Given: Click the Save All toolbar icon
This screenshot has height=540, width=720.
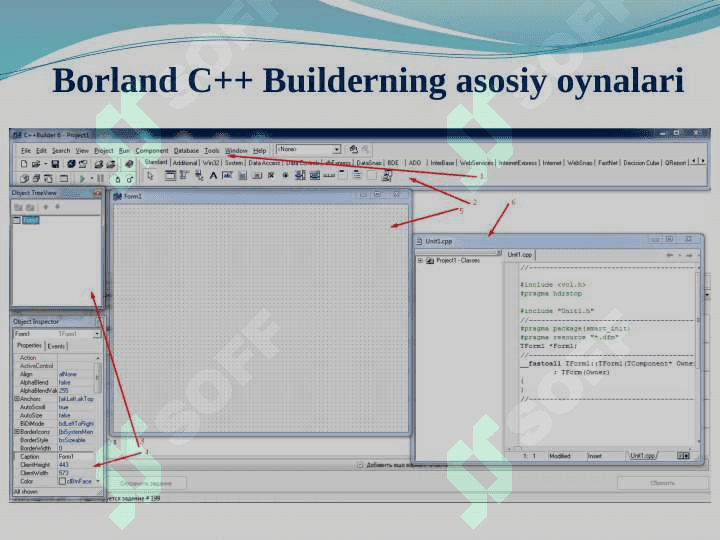Looking at the screenshot, I should (x=71, y=164).
